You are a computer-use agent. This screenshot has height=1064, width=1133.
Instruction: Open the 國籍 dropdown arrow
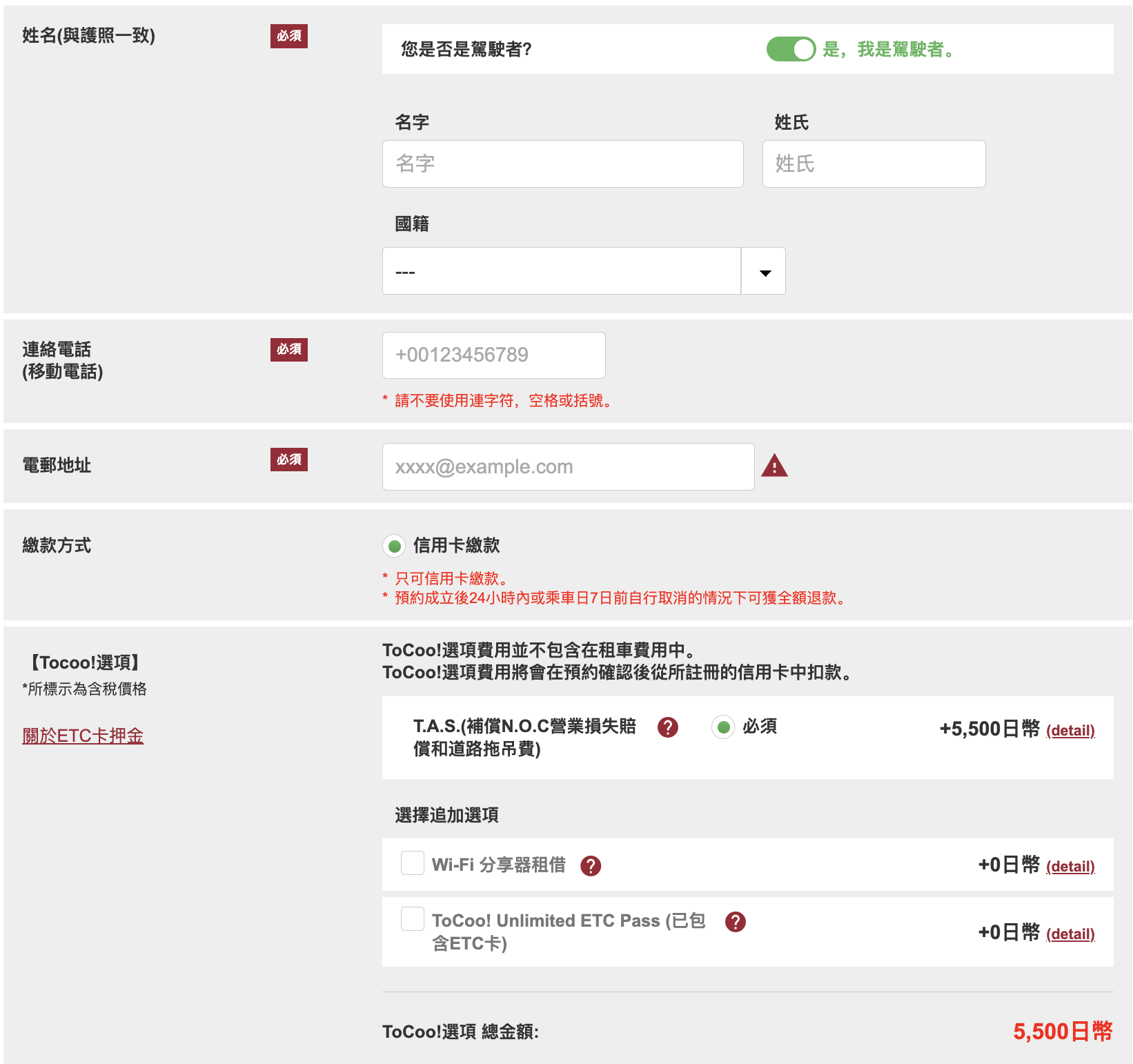tap(764, 272)
